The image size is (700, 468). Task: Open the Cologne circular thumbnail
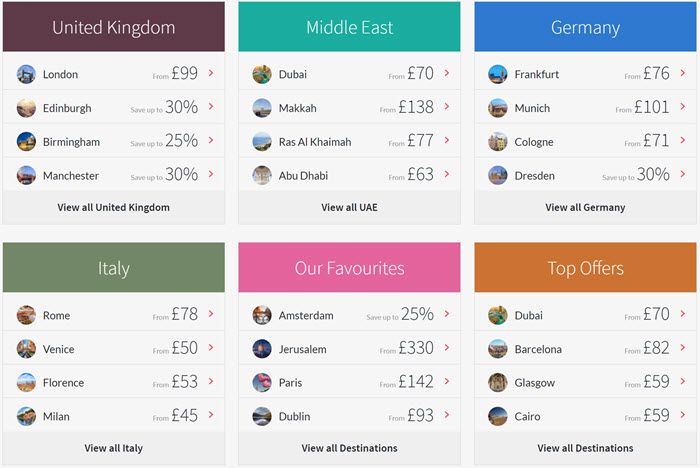(x=498, y=142)
